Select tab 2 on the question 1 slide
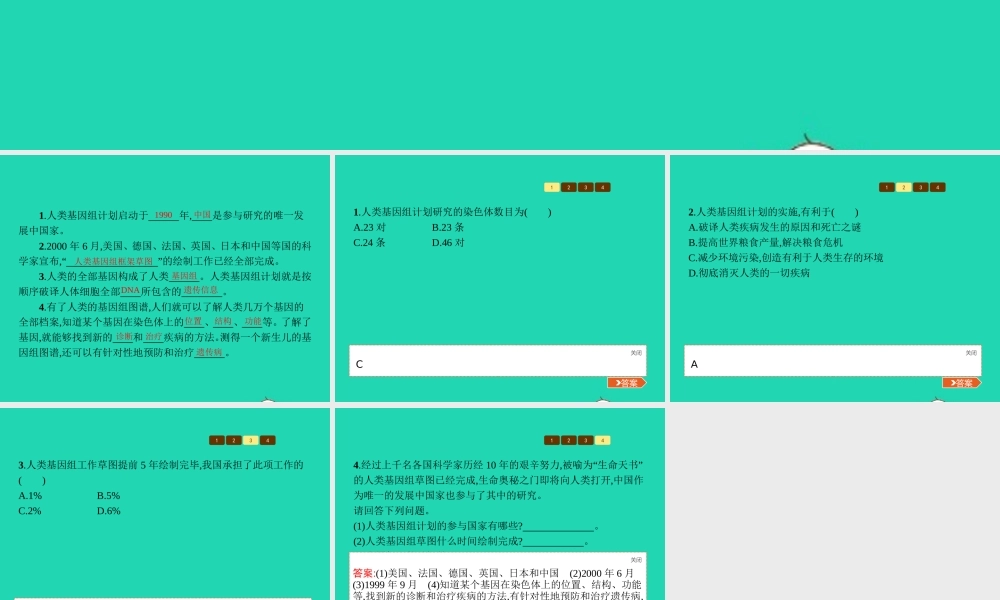The image size is (1000, 600). (568, 187)
